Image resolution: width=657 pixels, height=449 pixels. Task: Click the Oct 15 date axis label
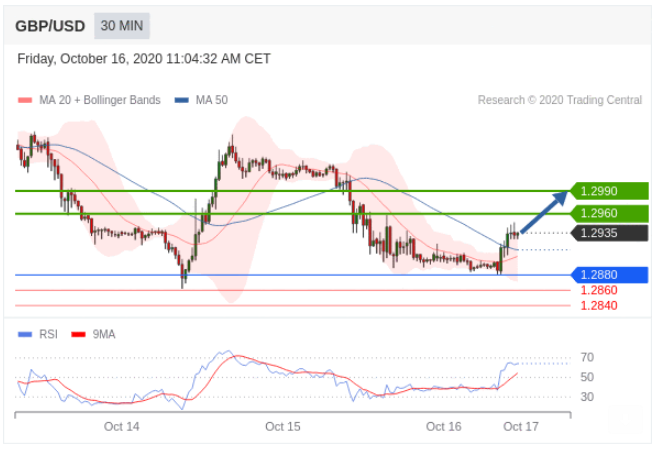(283, 426)
